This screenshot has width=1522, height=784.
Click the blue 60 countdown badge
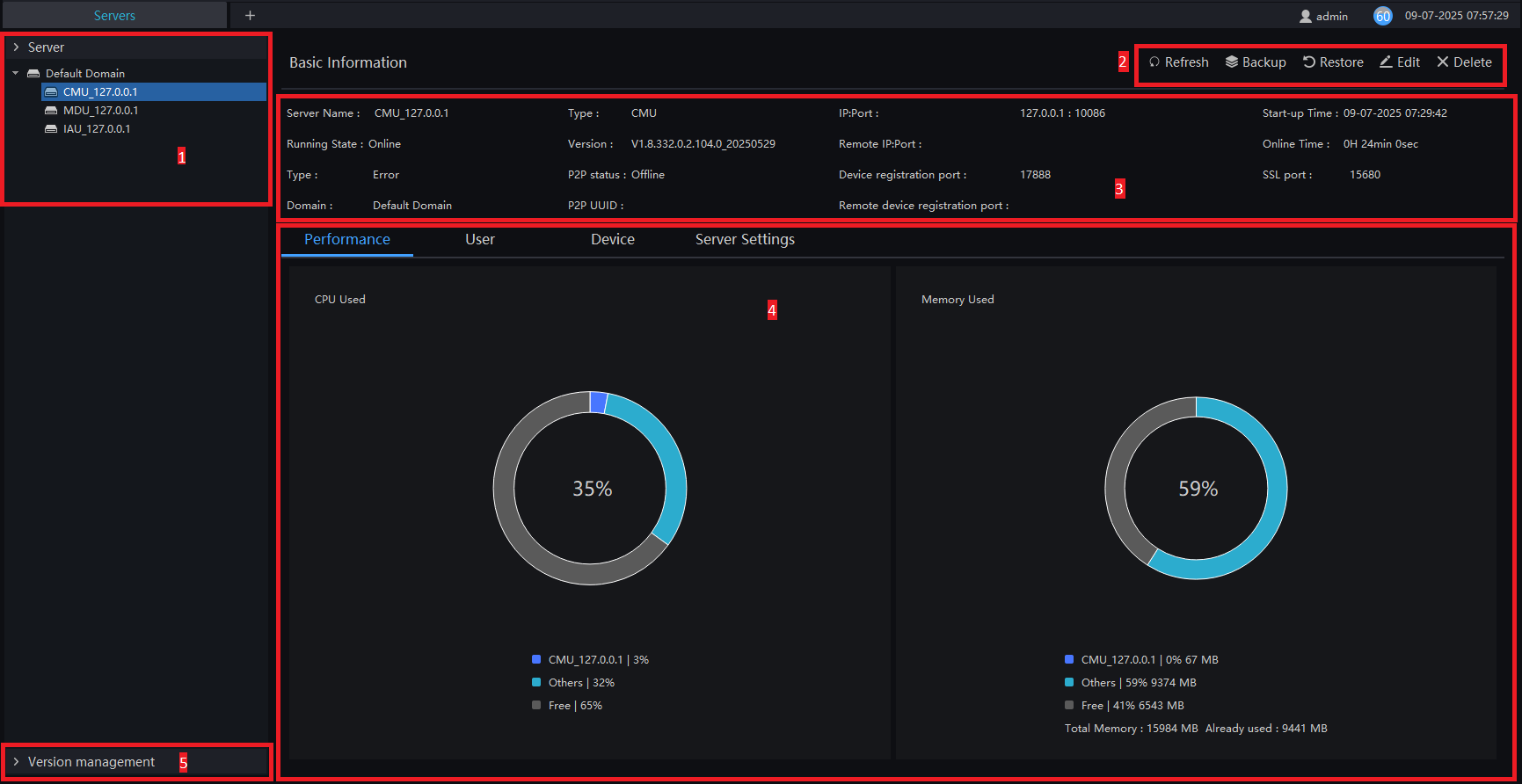(x=1383, y=16)
